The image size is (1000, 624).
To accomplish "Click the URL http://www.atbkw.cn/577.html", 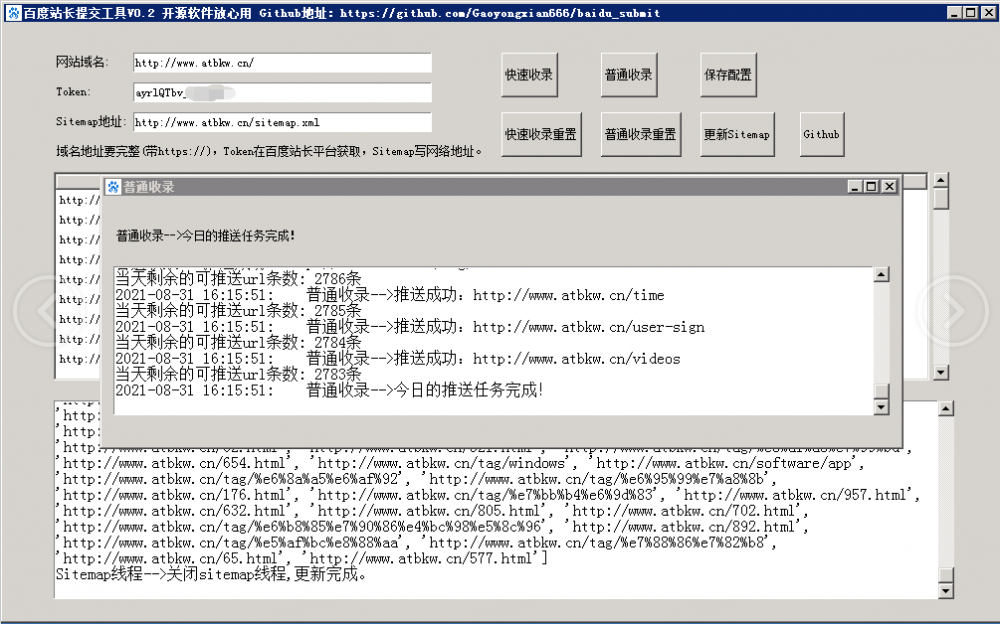I will (421, 559).
